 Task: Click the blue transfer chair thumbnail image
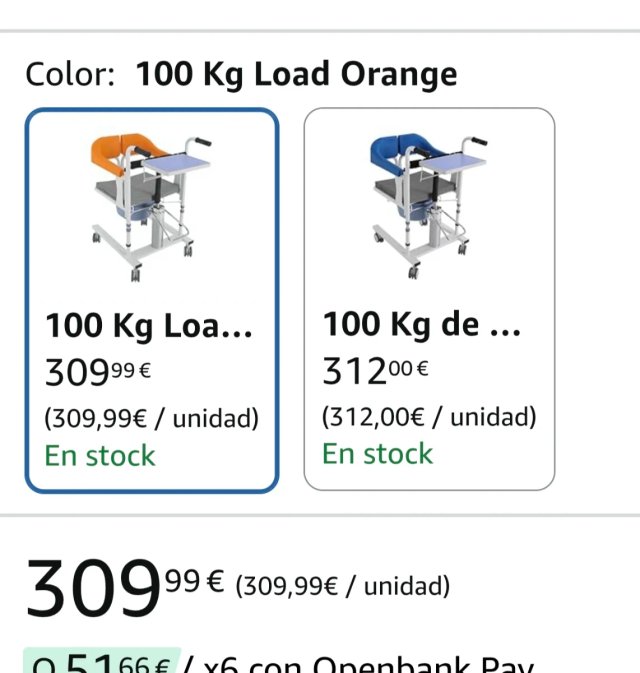(428, 206)
